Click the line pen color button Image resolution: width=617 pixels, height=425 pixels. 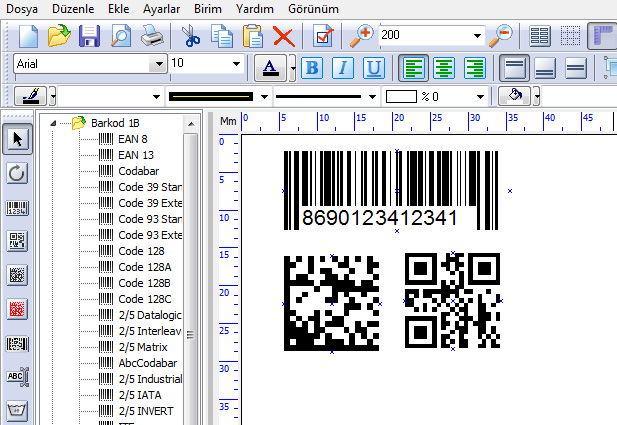30,96
